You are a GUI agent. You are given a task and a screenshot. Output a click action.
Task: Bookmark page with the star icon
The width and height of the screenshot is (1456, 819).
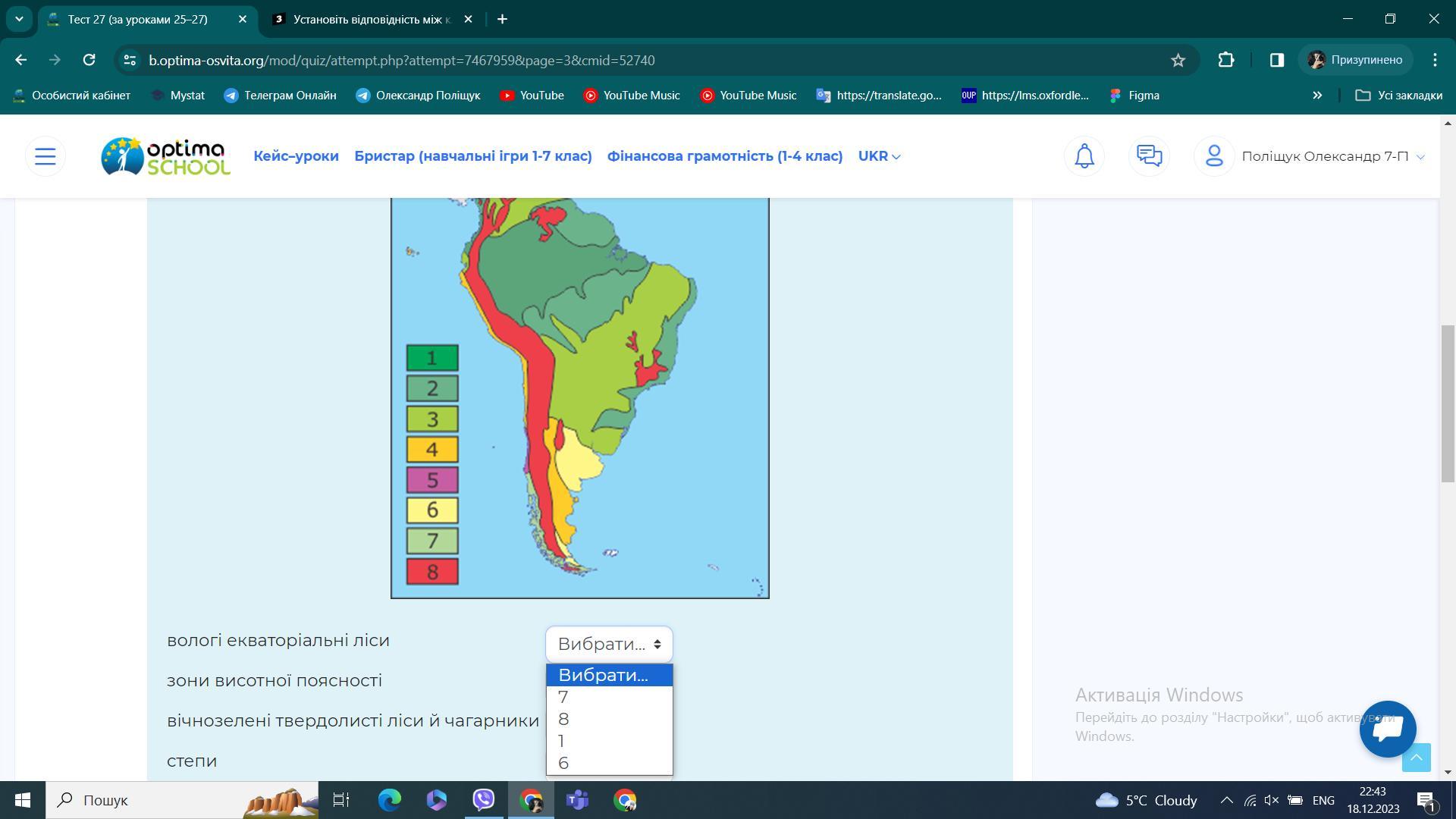tap(1178, 60)
